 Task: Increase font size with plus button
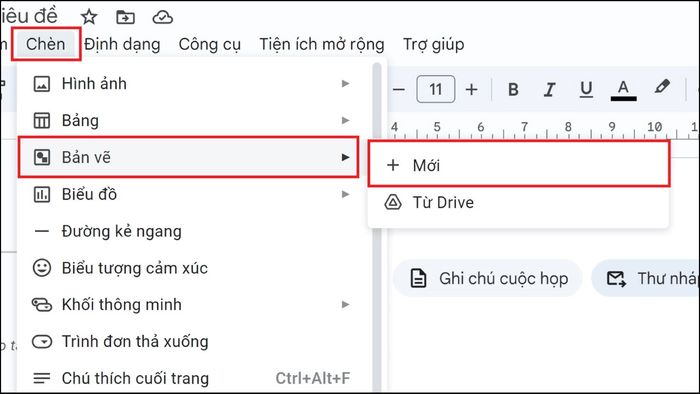tap(471, 89)
